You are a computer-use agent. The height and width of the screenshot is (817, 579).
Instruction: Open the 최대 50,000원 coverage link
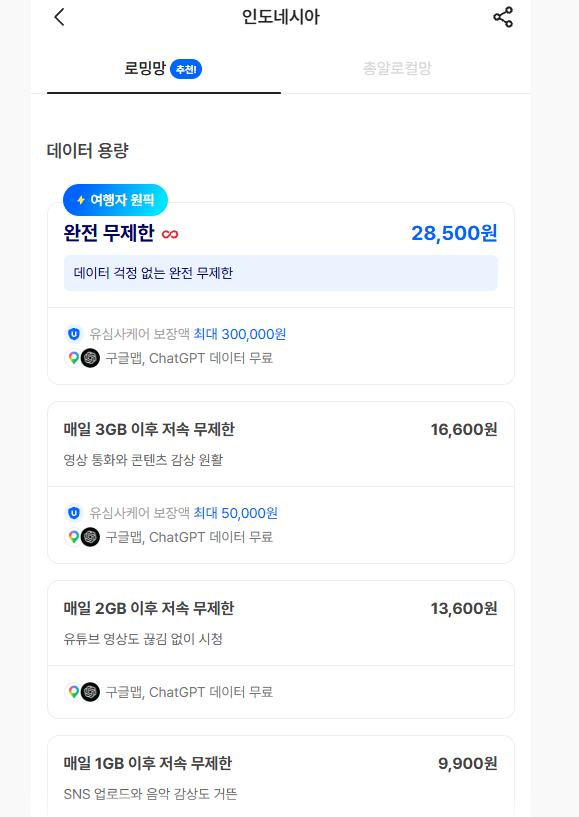coord(236,513)
